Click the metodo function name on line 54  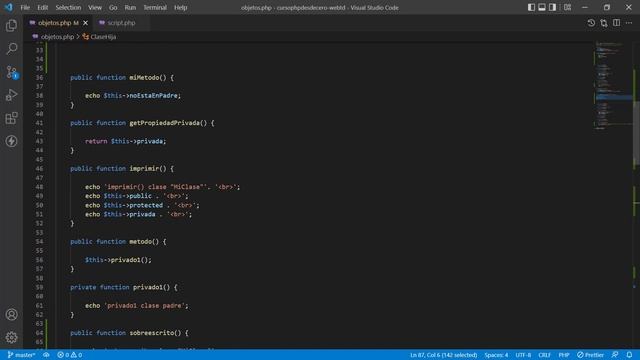(140, 242)
